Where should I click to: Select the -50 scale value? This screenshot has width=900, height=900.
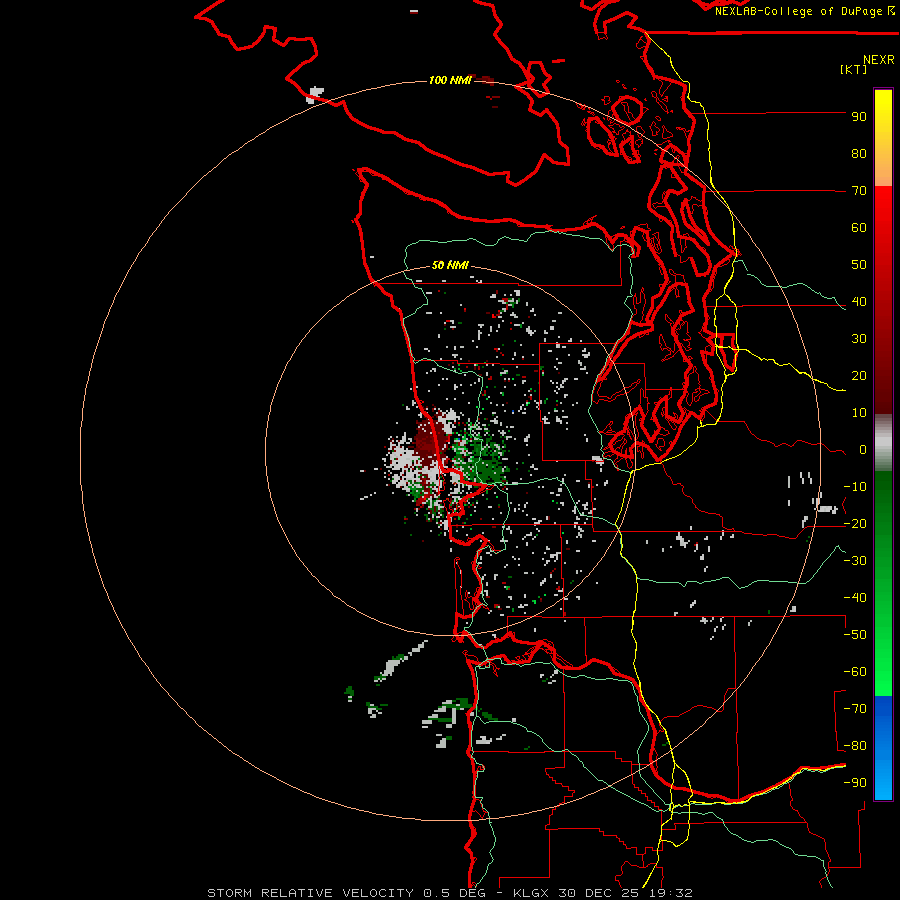click(855, 635)
